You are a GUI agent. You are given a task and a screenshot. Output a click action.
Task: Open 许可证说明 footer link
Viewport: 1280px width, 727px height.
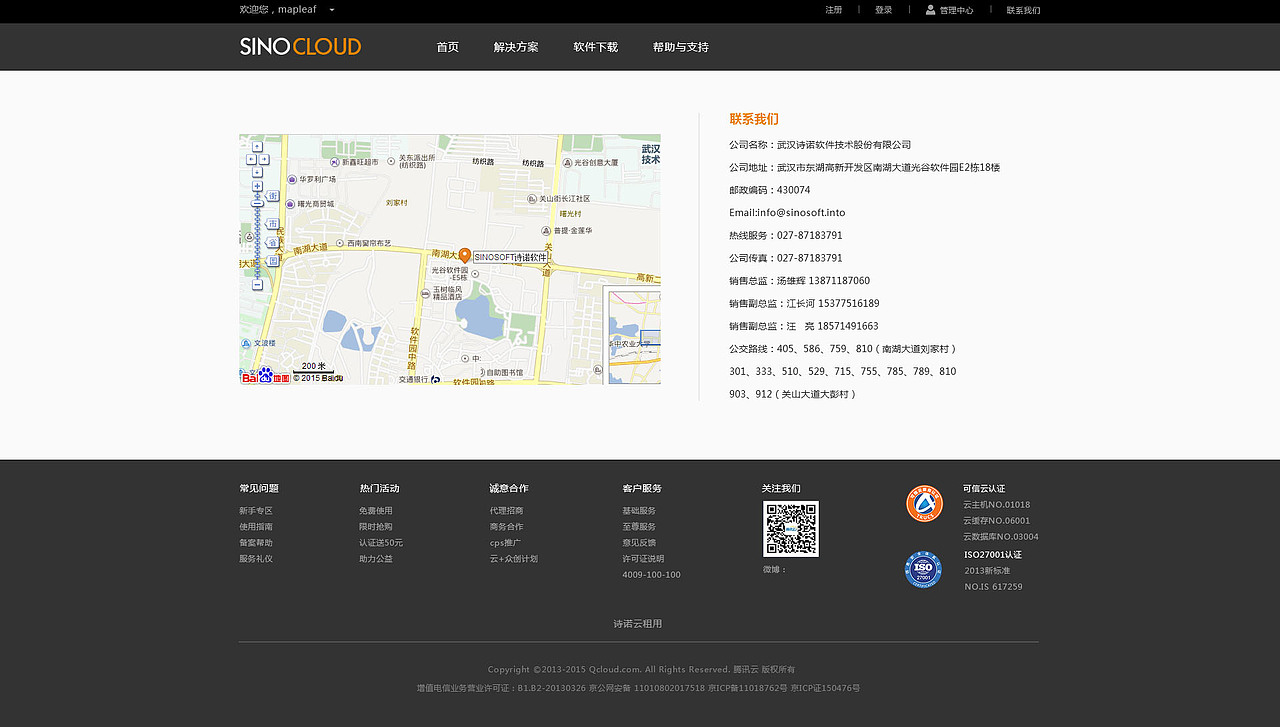pos(643,559)
